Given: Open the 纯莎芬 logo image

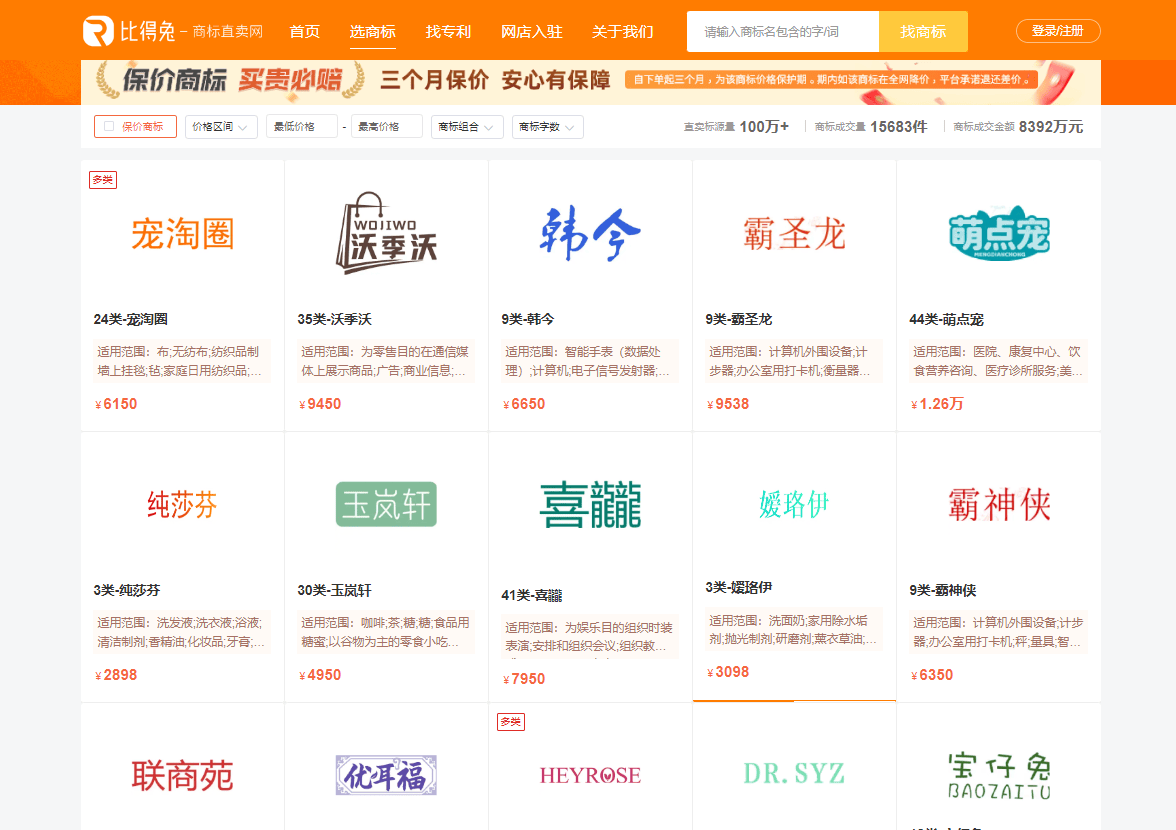Looking at the screenshot, I should coord(182,505).
